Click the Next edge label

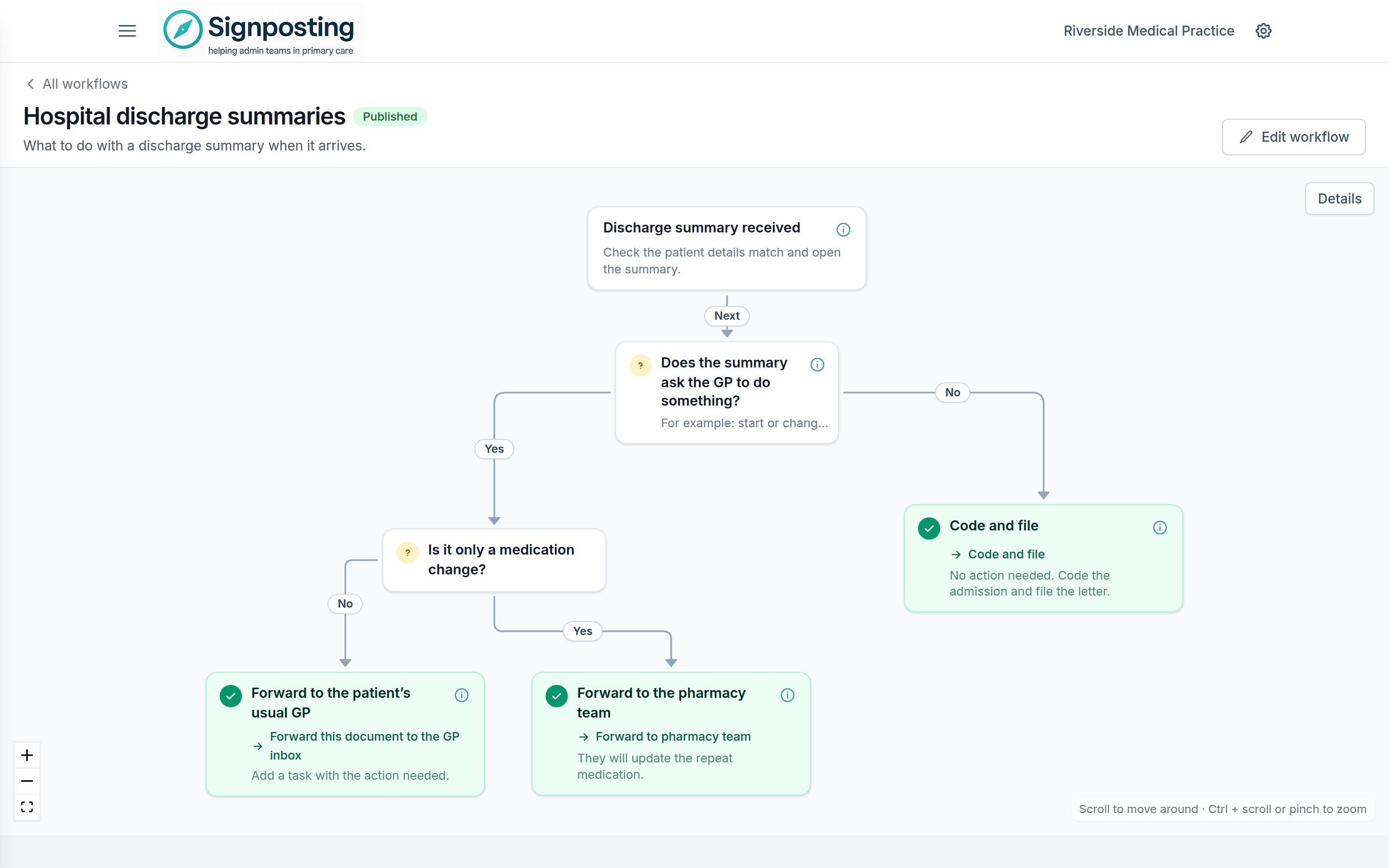point(727,316)
